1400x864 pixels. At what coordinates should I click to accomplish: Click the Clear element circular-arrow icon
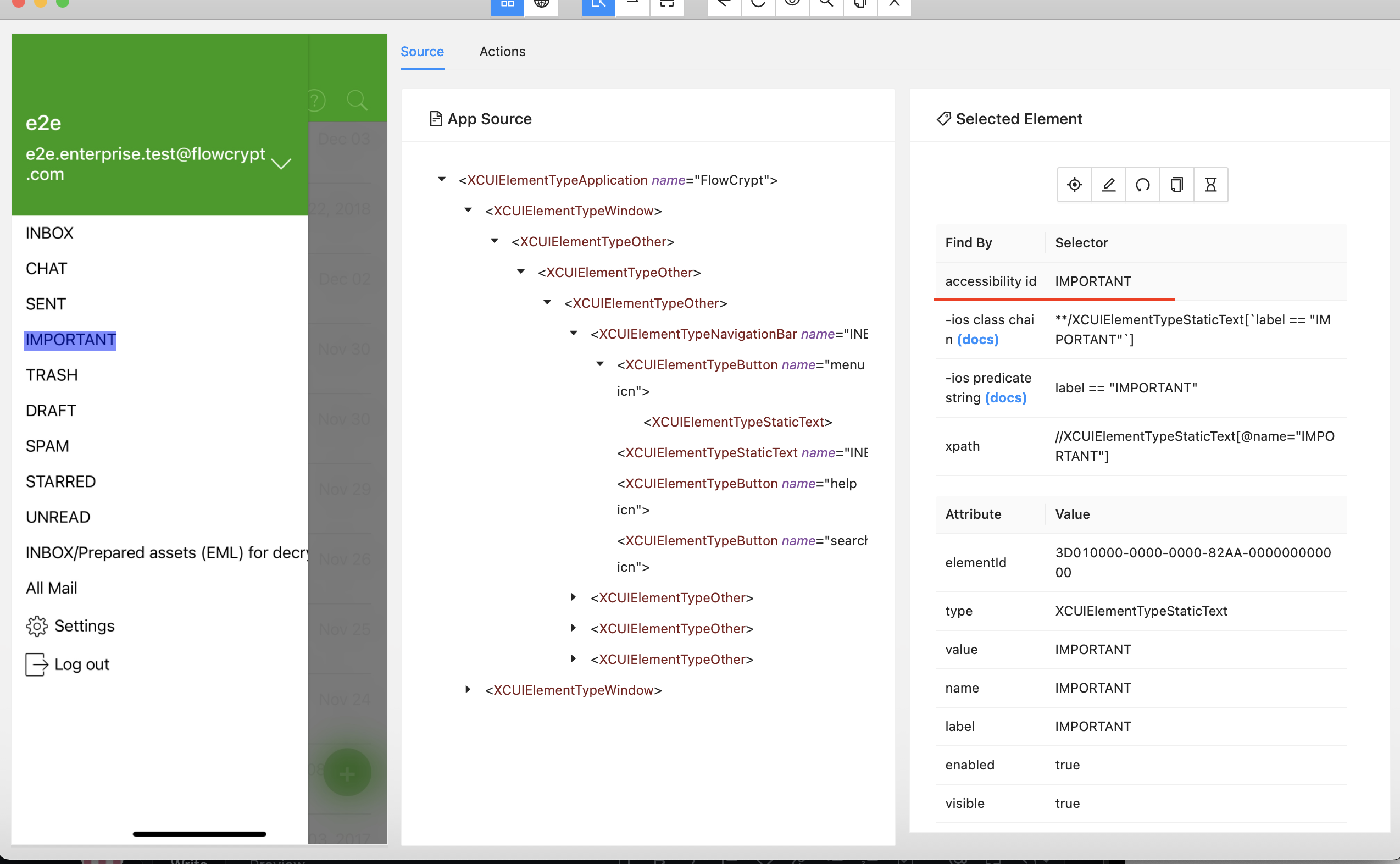click(1142, 185)
